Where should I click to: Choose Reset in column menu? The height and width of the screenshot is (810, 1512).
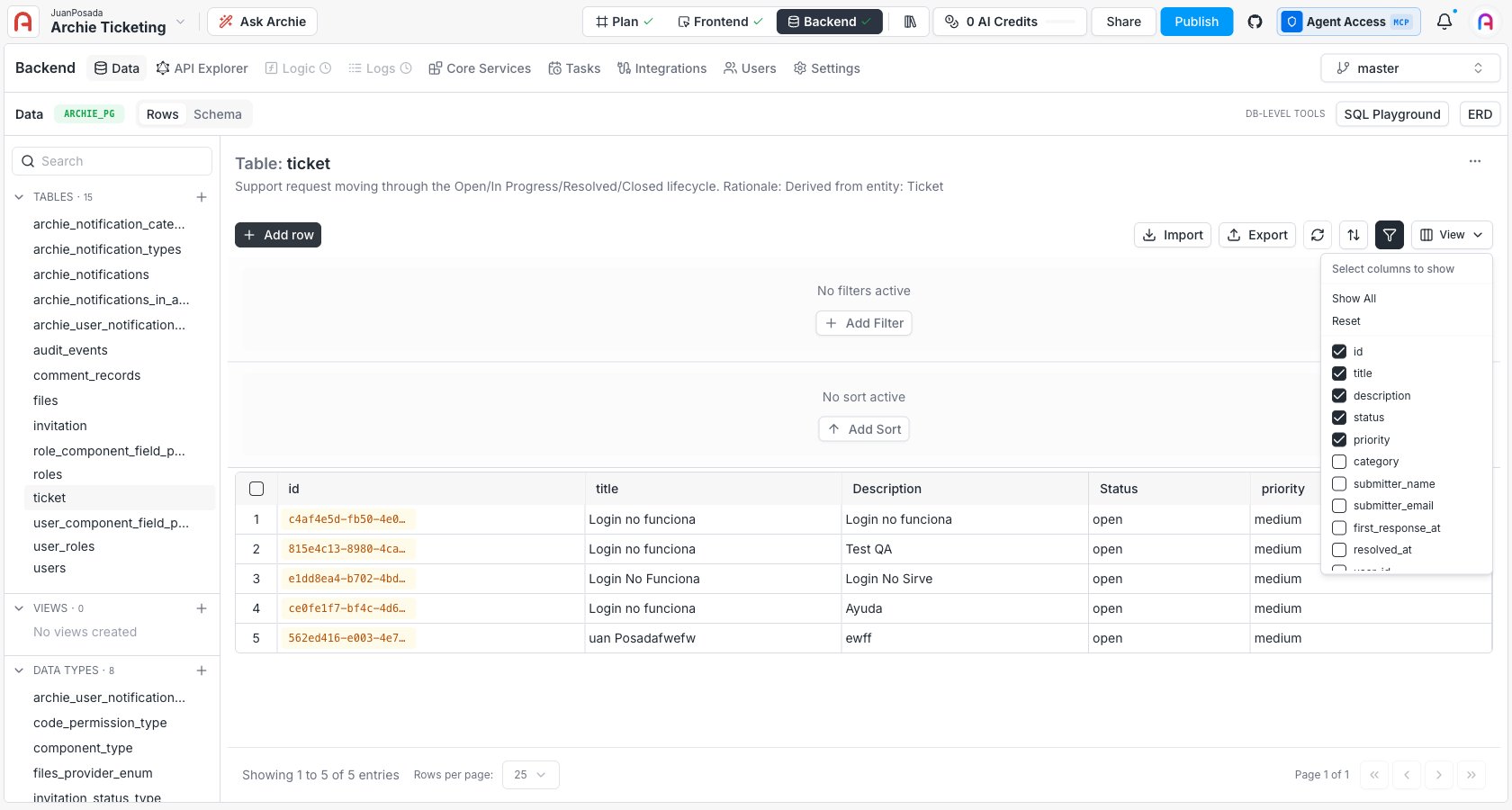tap(1346, 321)
